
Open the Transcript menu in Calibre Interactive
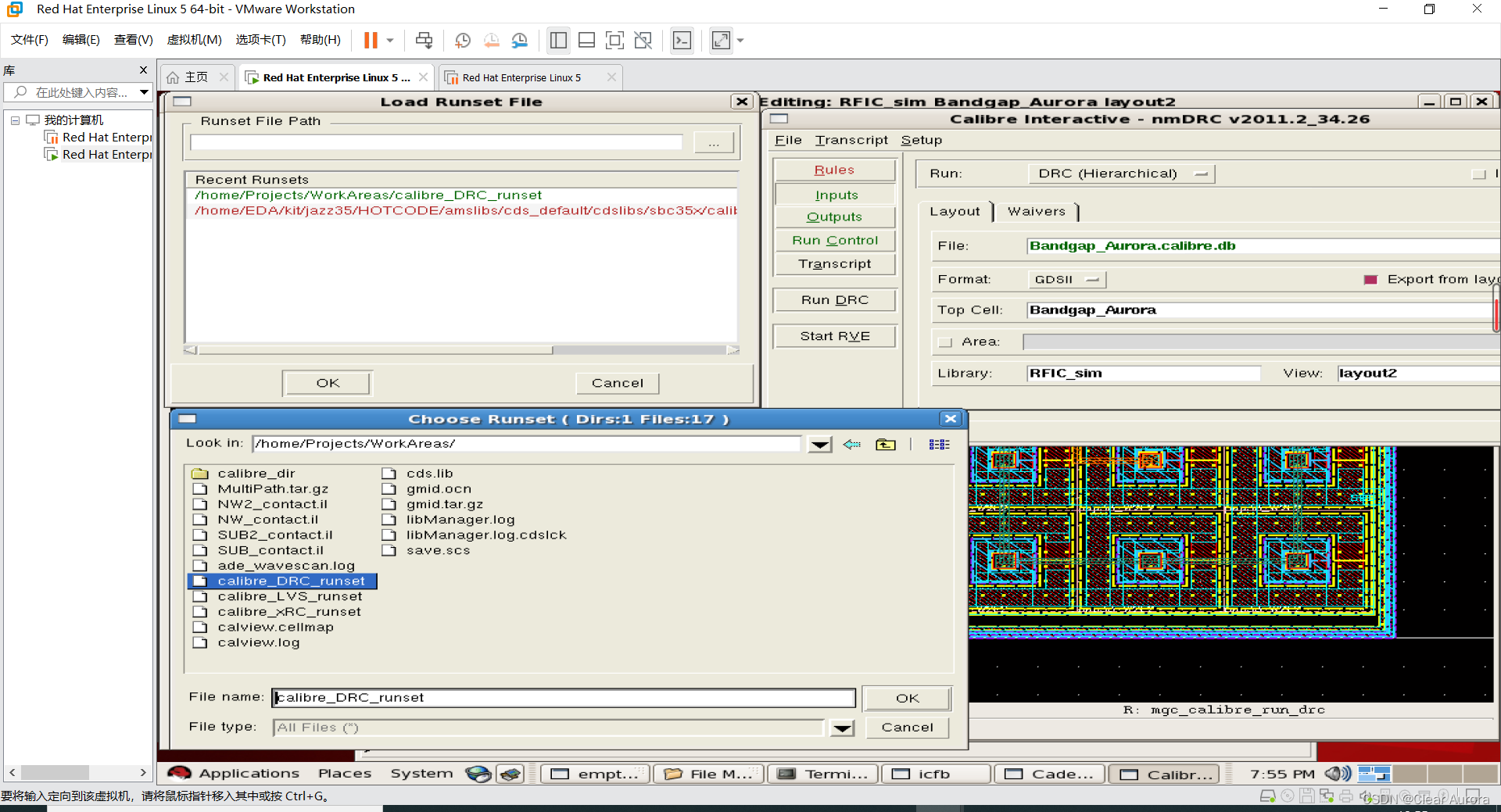pos(851,140)
